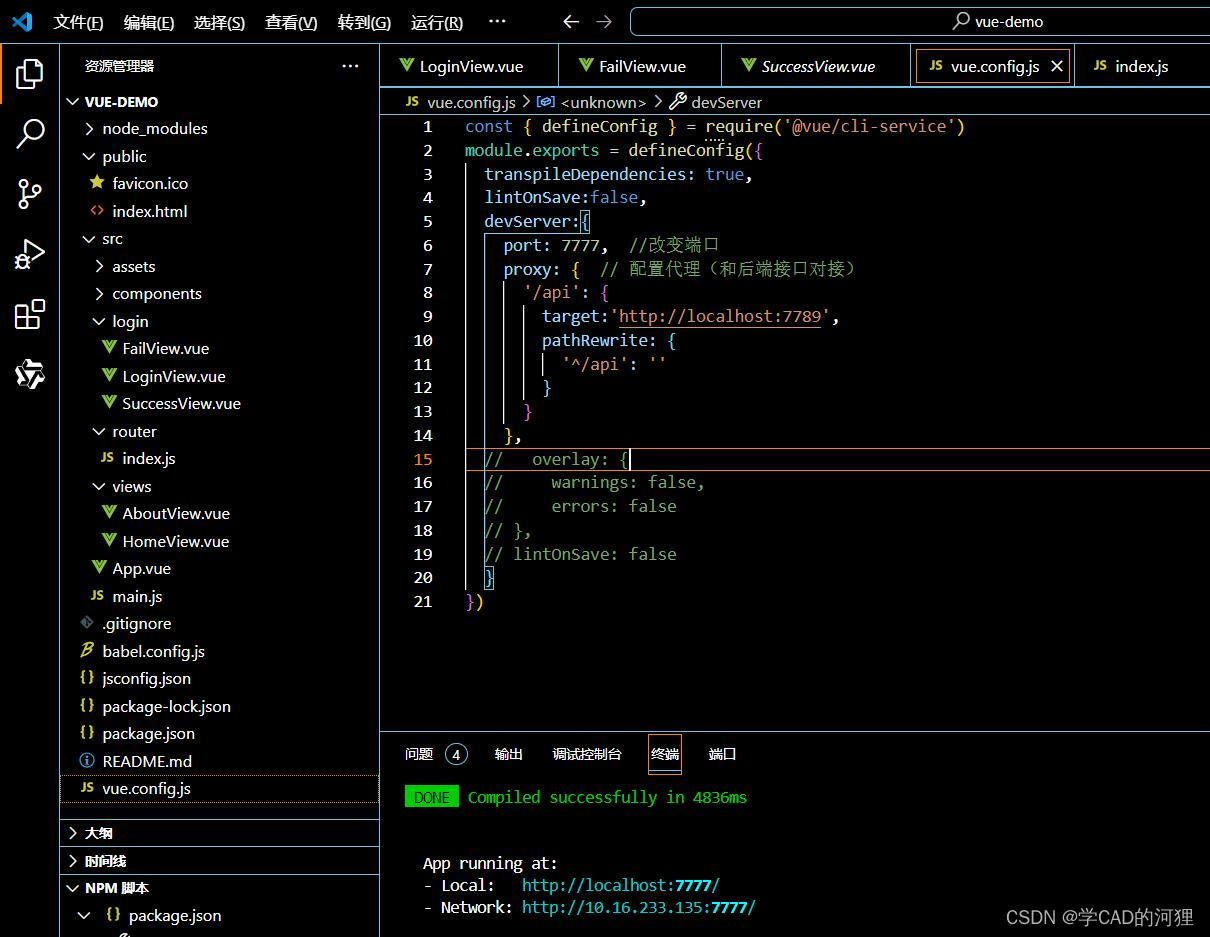Screen dimensions: 1210x937
Task: Click the wrench icon next to devServer breadcrumb
Action: click(677, 101)
